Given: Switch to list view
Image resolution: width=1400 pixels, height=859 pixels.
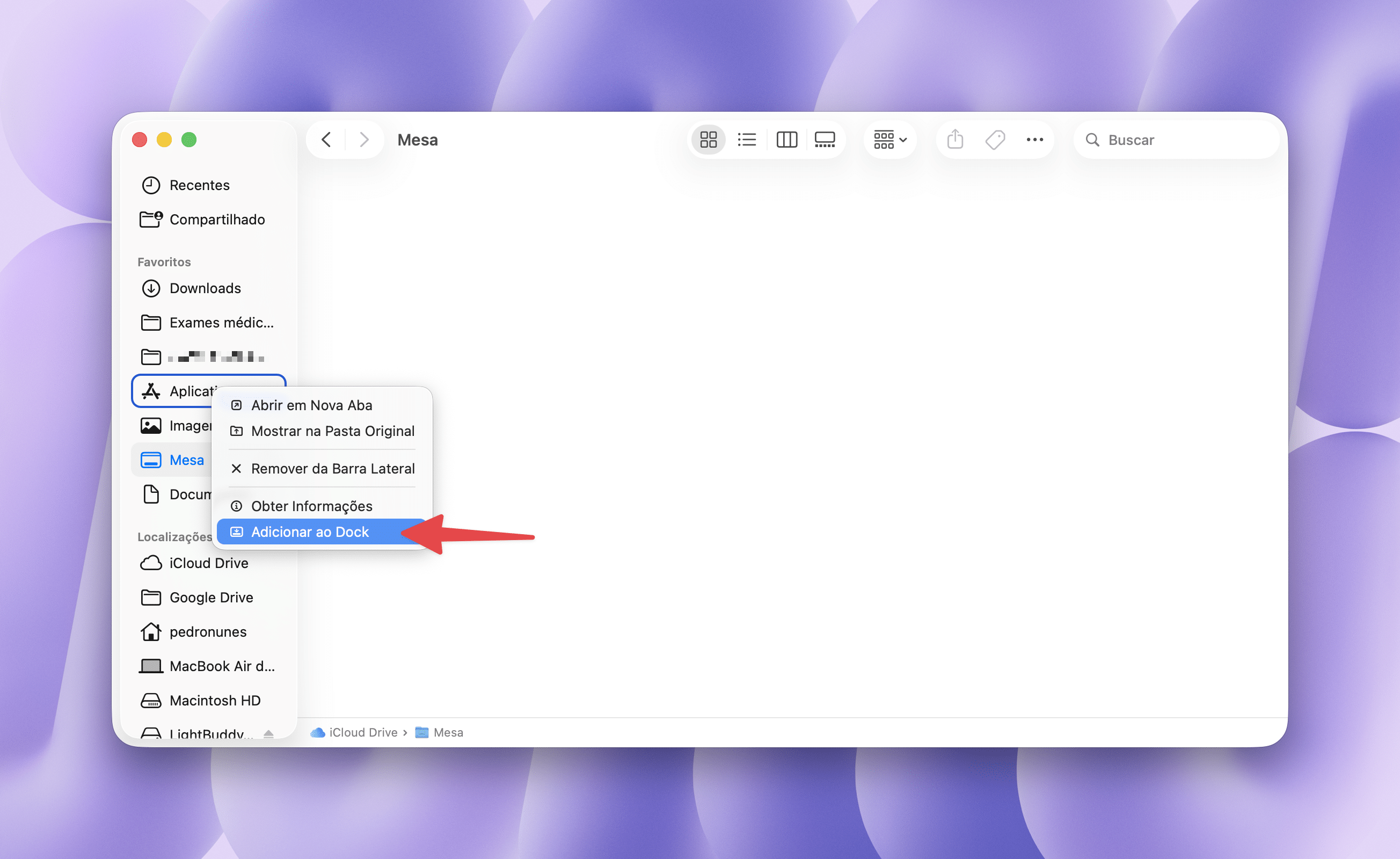Looking at the screenshot, I should (747, 140).
